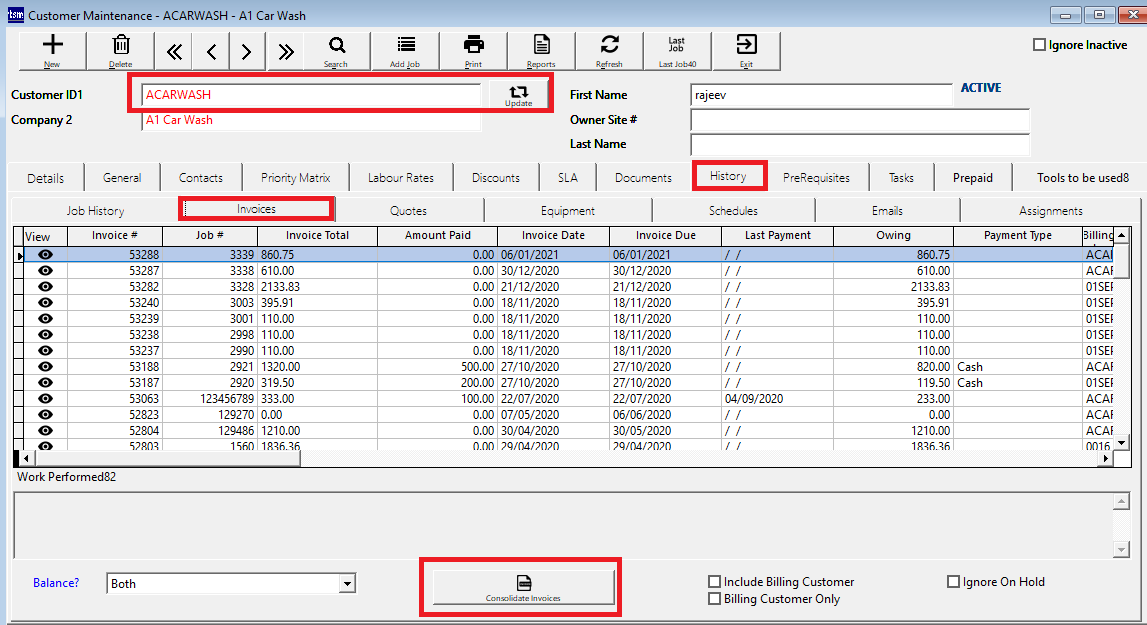The image size is (1147, 625).
Task: Click the Add Job list icon
Action: [405, 48]
